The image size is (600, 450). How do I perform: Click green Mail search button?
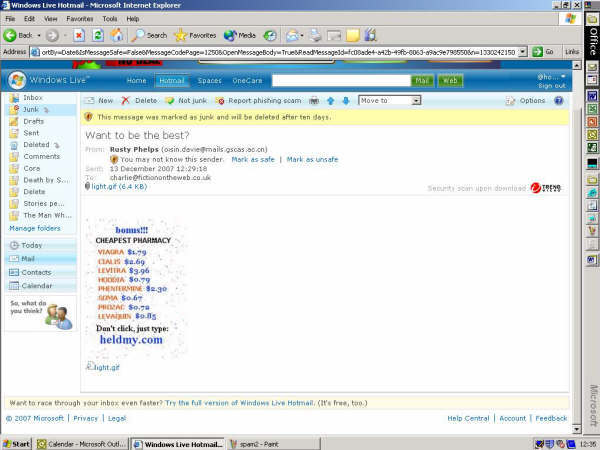[x=422, y=80]
